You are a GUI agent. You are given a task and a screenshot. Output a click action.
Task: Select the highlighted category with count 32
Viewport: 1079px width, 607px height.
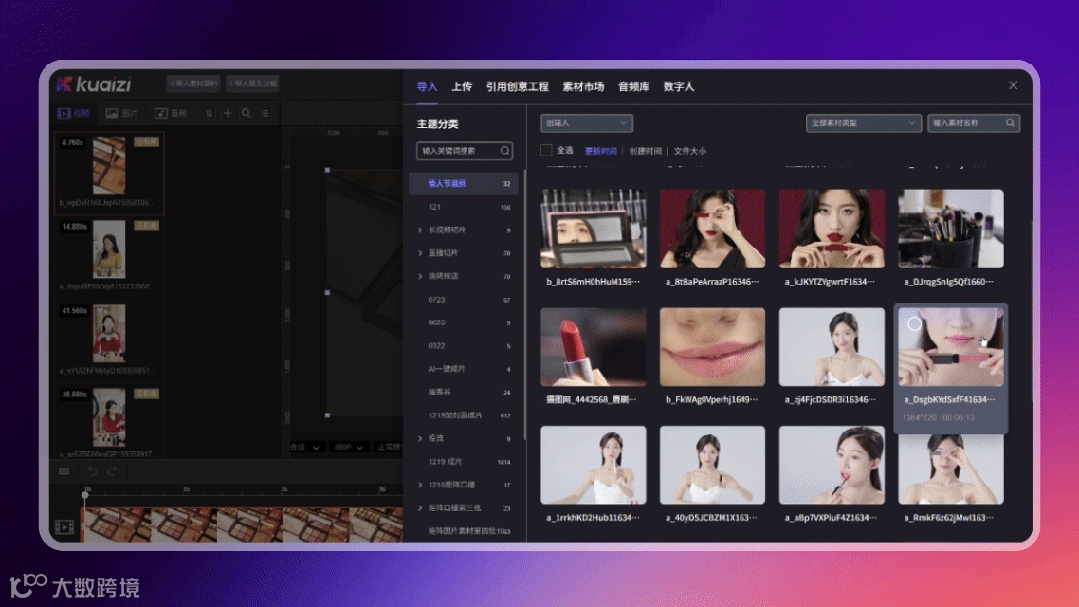click(x=464, y=184)
